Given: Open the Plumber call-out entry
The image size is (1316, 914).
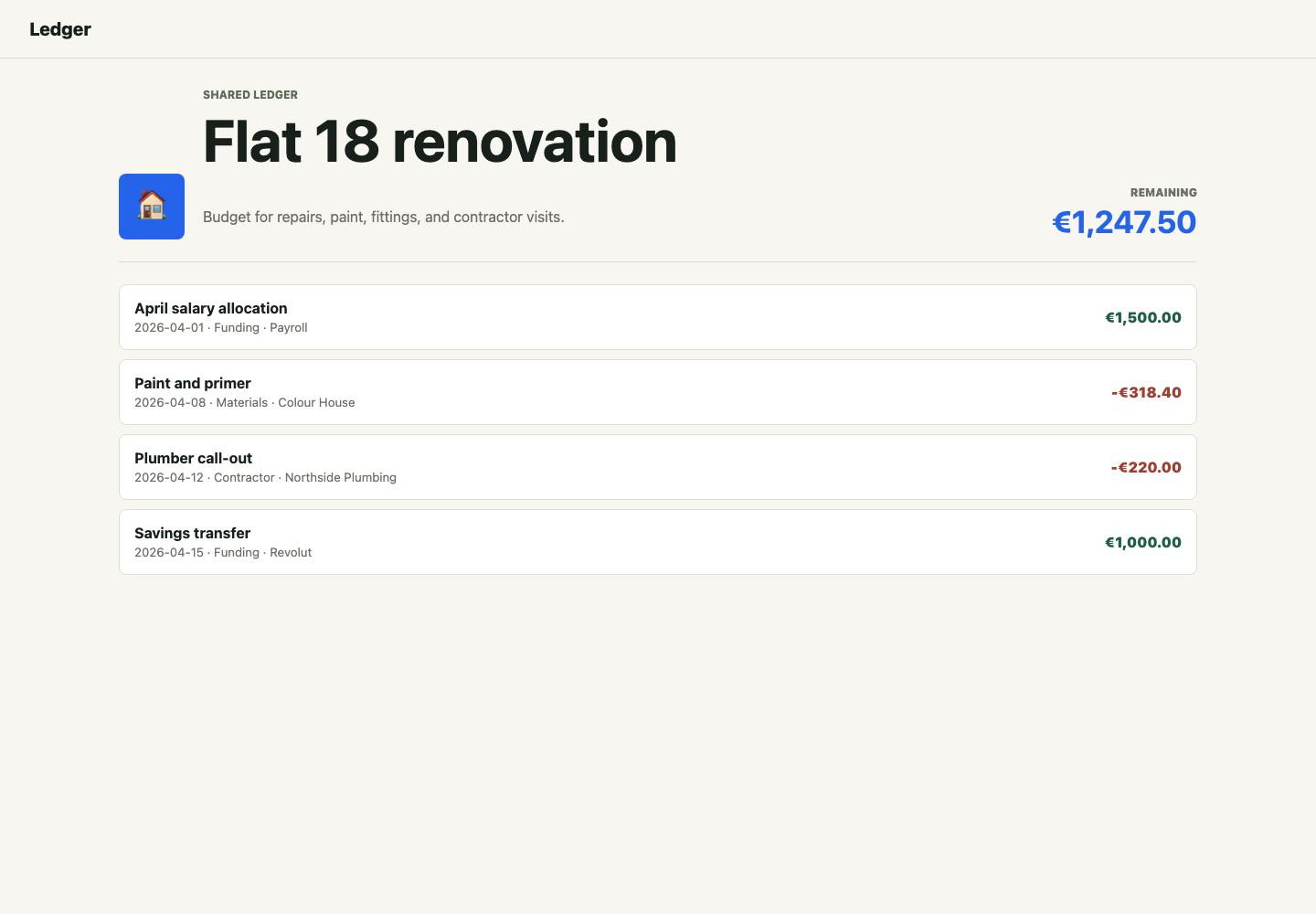Looking at the screenshot, I should 194,458.
